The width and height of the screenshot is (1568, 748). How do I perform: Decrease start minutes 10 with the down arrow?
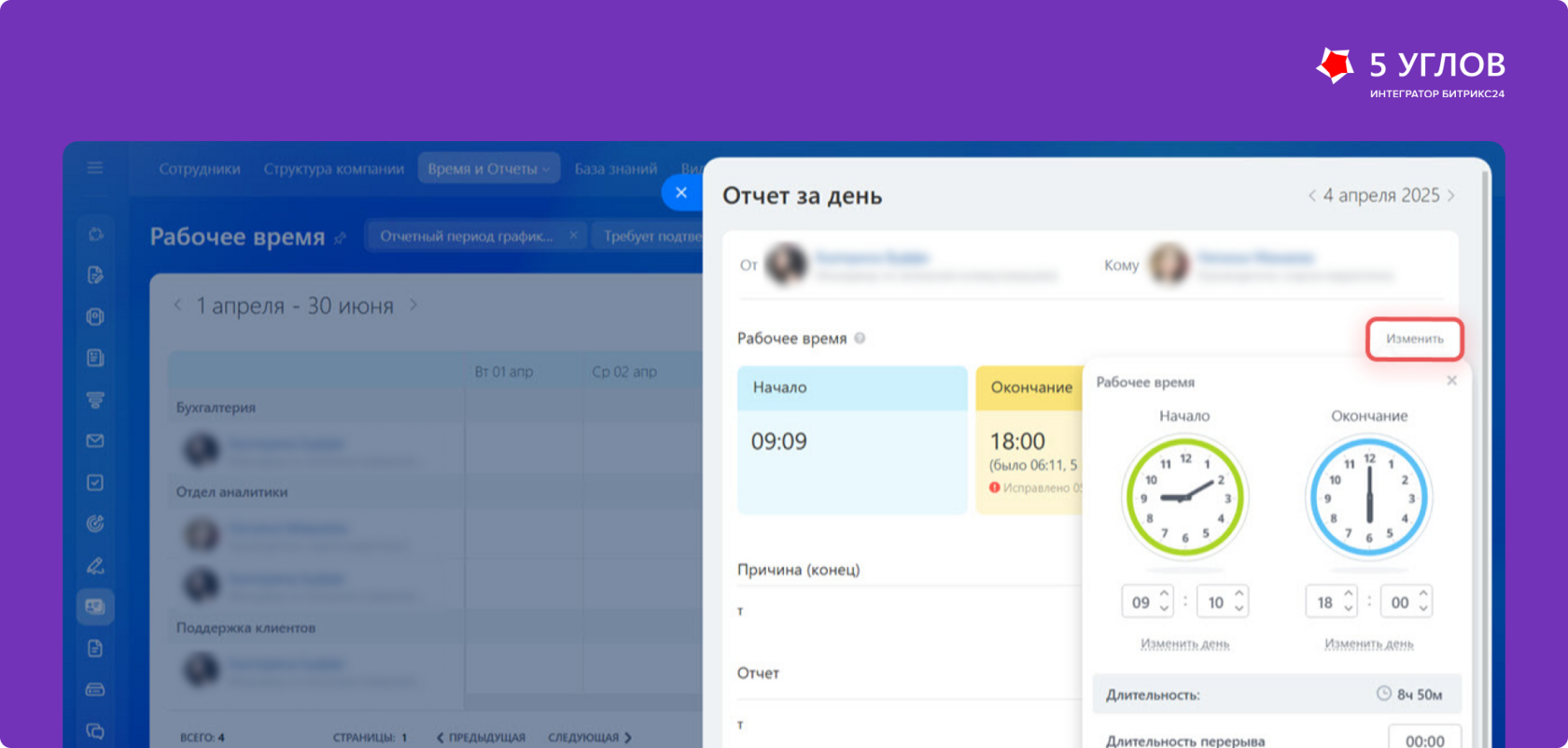point(1239,609)
